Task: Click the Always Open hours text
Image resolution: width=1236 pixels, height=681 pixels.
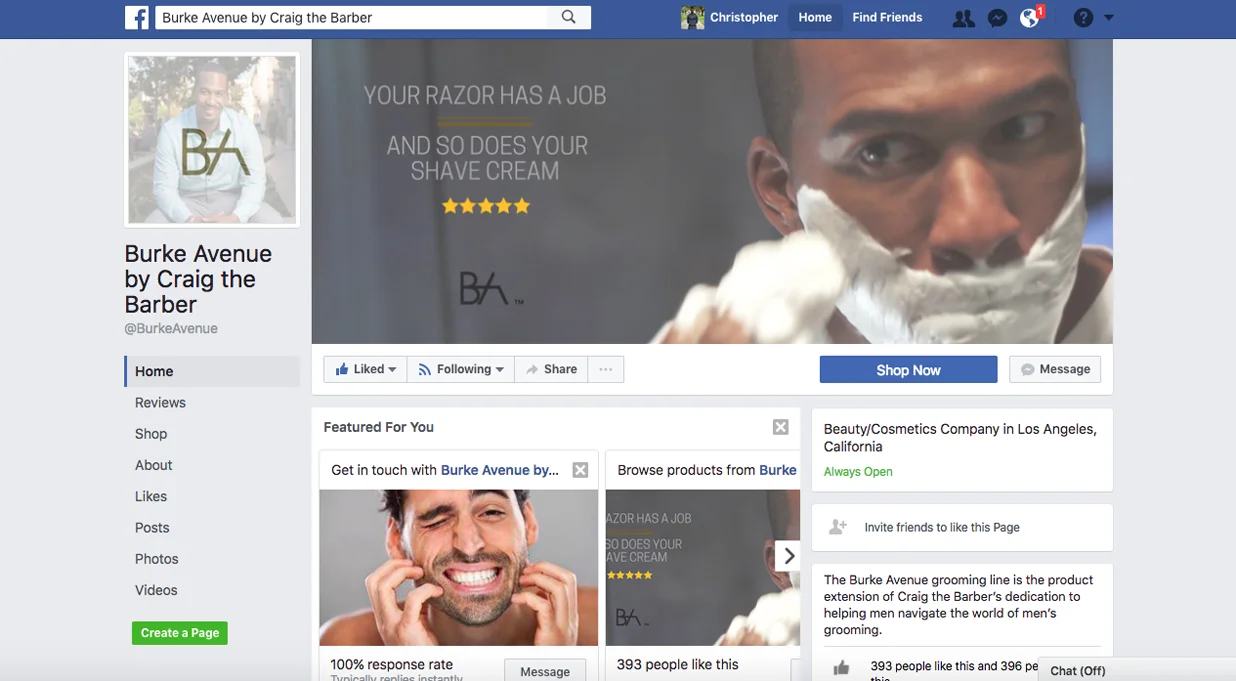Action: pyautogui.click(x=858, y=472)
